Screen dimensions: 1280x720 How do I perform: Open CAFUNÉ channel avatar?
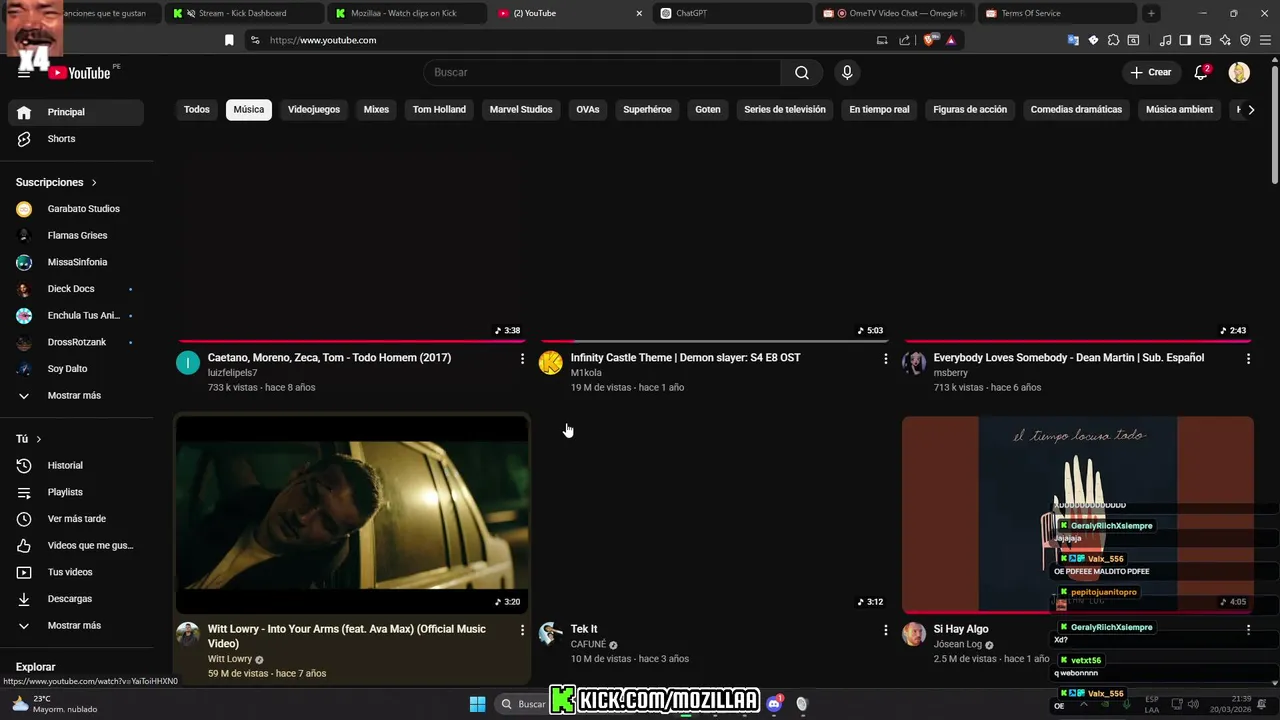551,634
